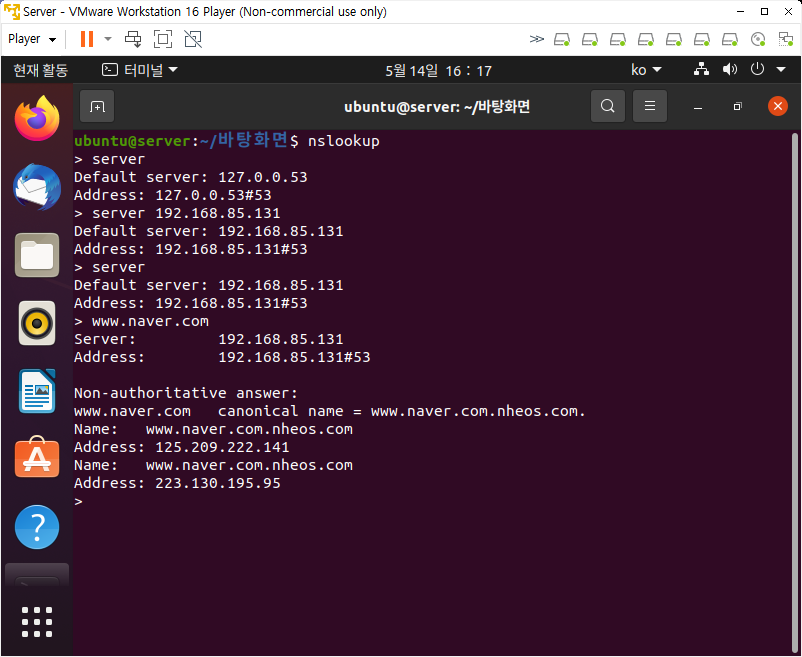Click the "nslookup" command text
Screen dimensions: 802x657
pyautogui.click(x=344, y=141)
